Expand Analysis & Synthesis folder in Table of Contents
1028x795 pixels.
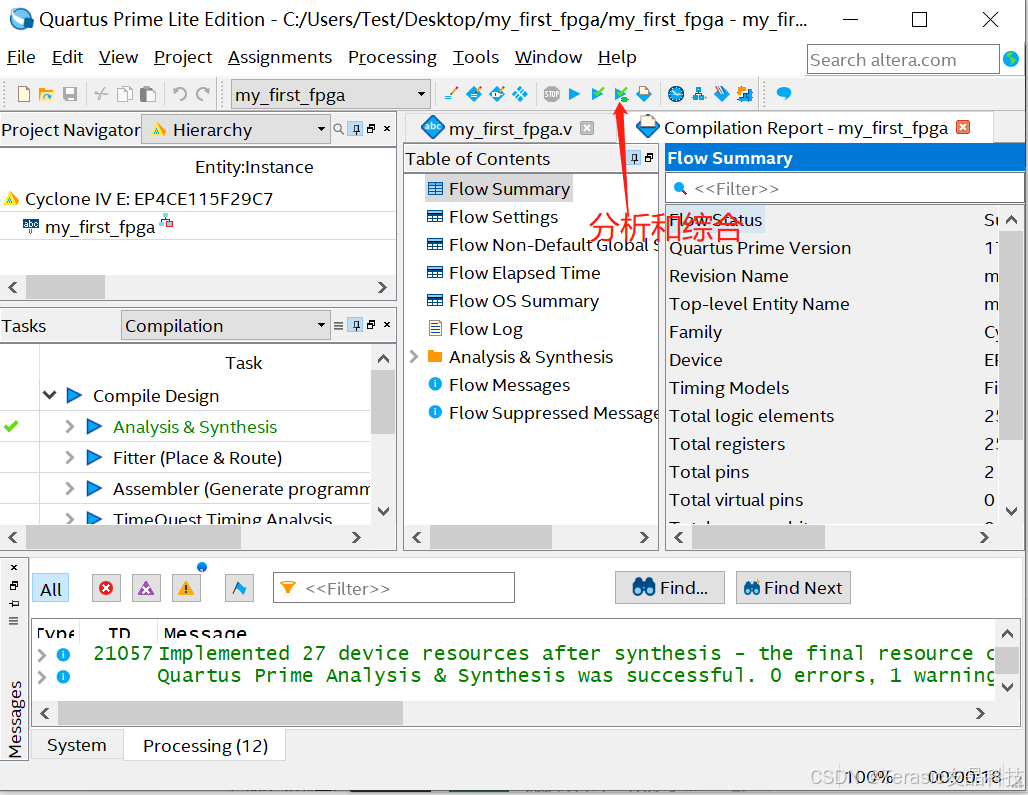414,357
